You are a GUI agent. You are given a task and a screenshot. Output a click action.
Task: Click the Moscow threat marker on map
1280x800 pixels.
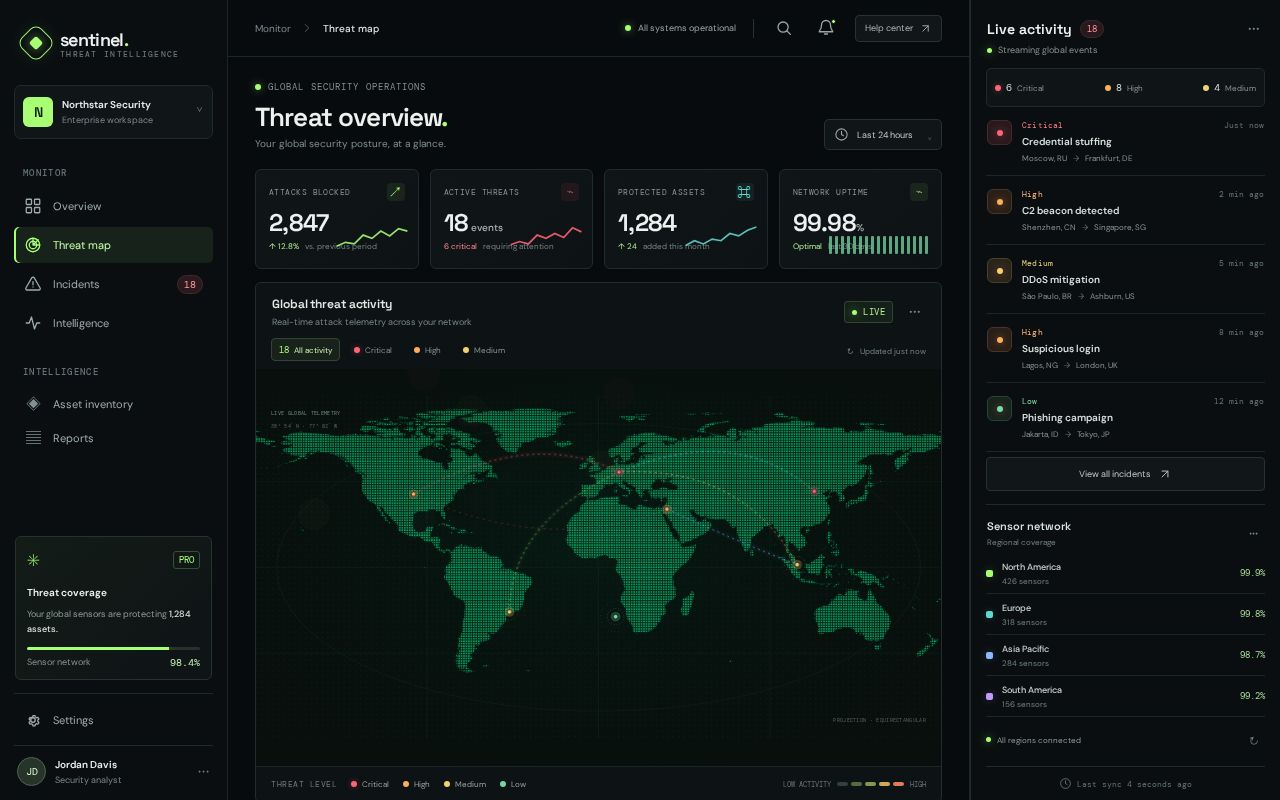(x=619, y=472)
